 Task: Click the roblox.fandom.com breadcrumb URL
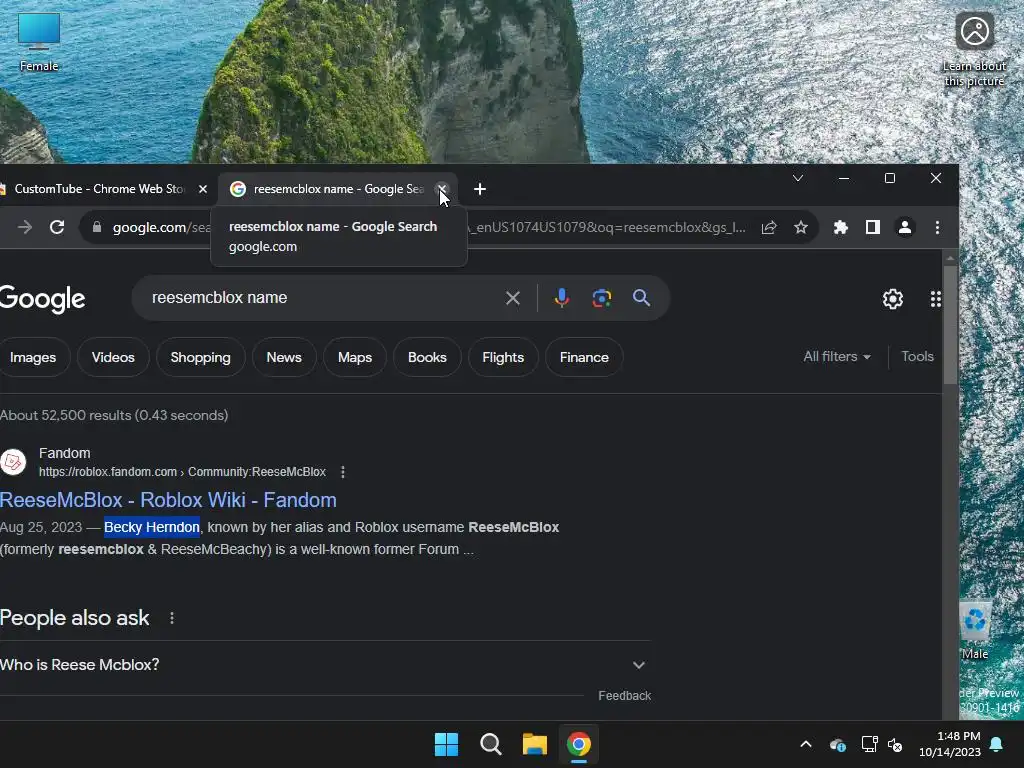coord(182,472)
